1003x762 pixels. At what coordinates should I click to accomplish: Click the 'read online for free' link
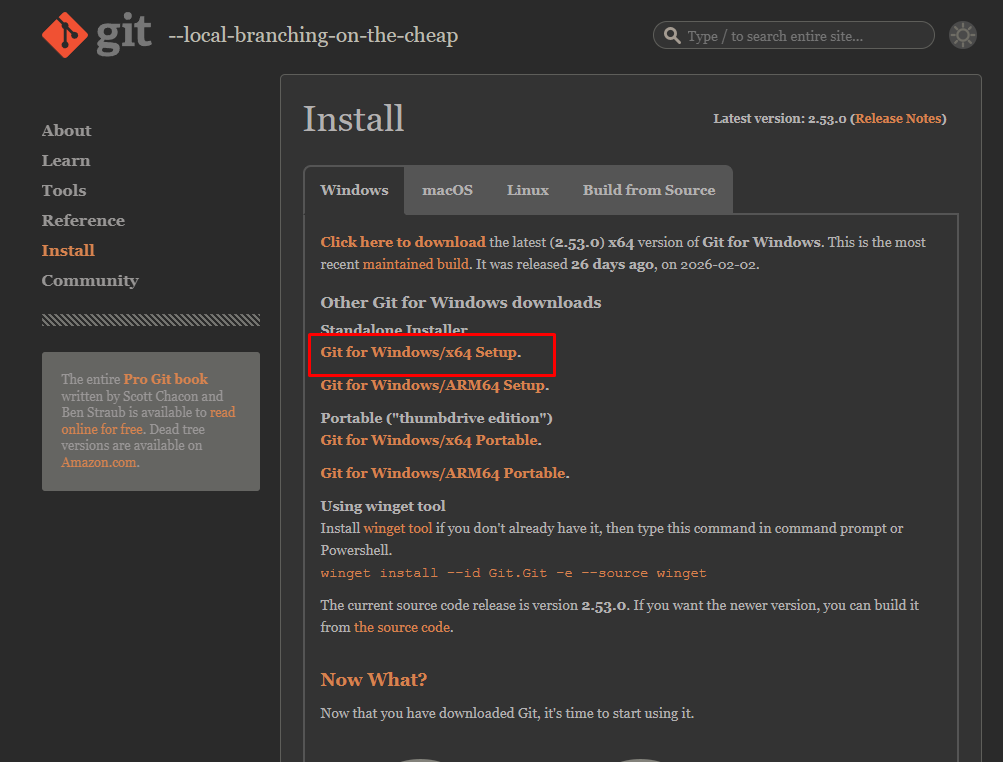[x=148, y=420]
